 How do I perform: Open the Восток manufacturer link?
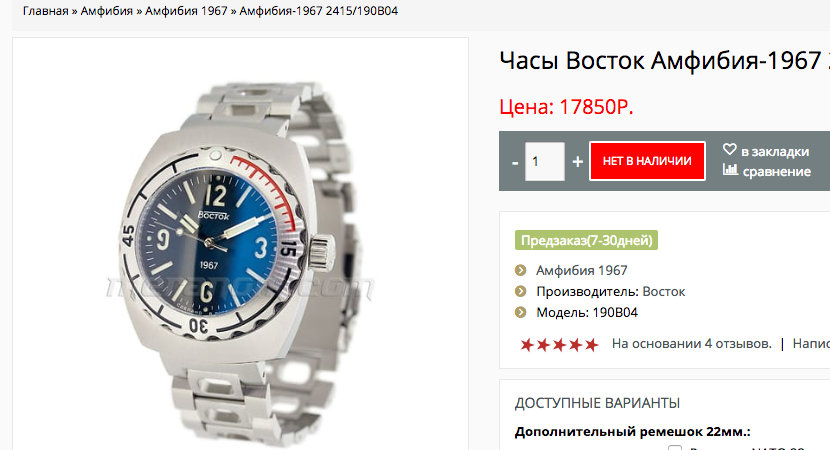pyautogui.click(x=663, y=292)
